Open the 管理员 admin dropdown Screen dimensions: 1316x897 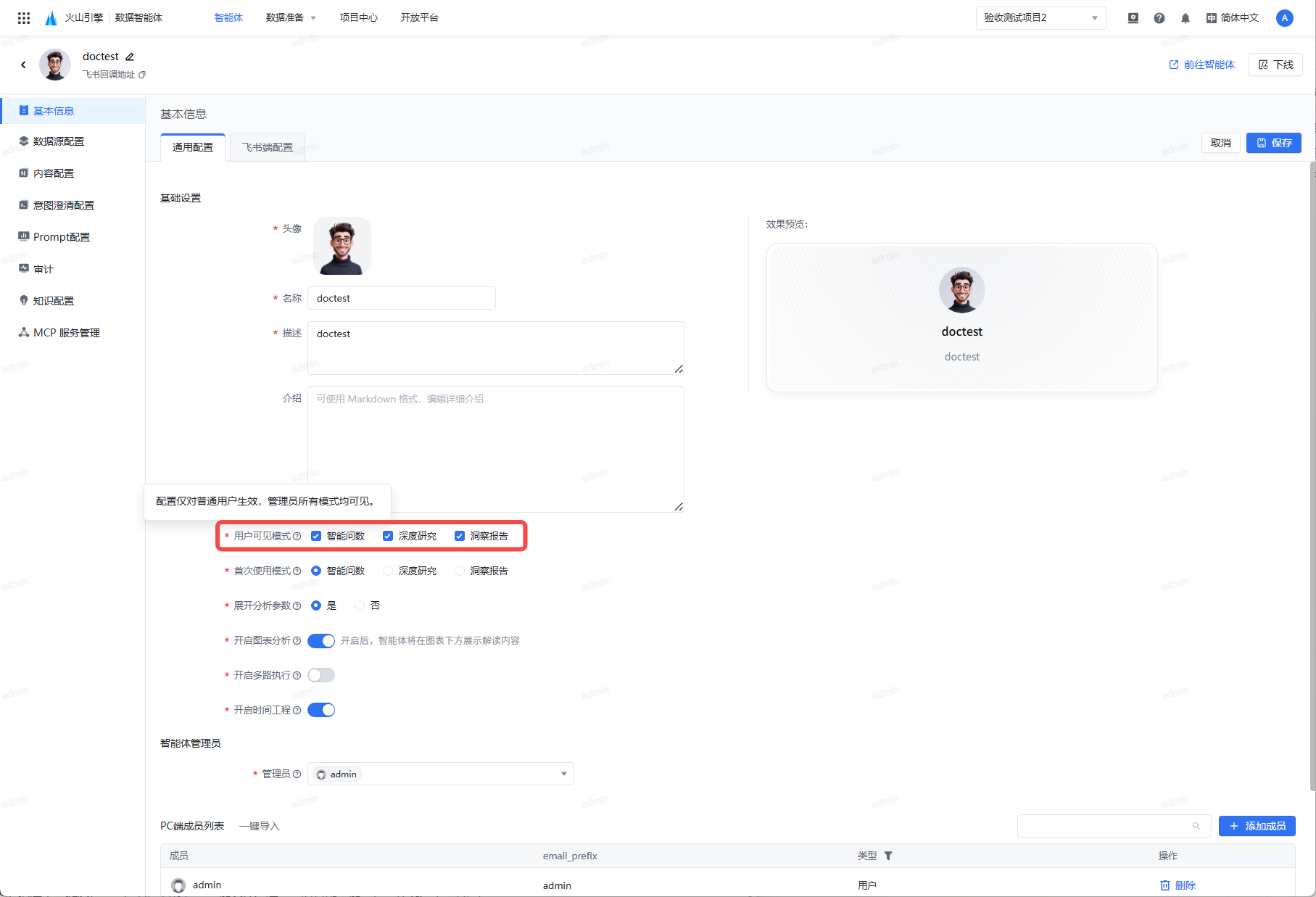(441, 774)
